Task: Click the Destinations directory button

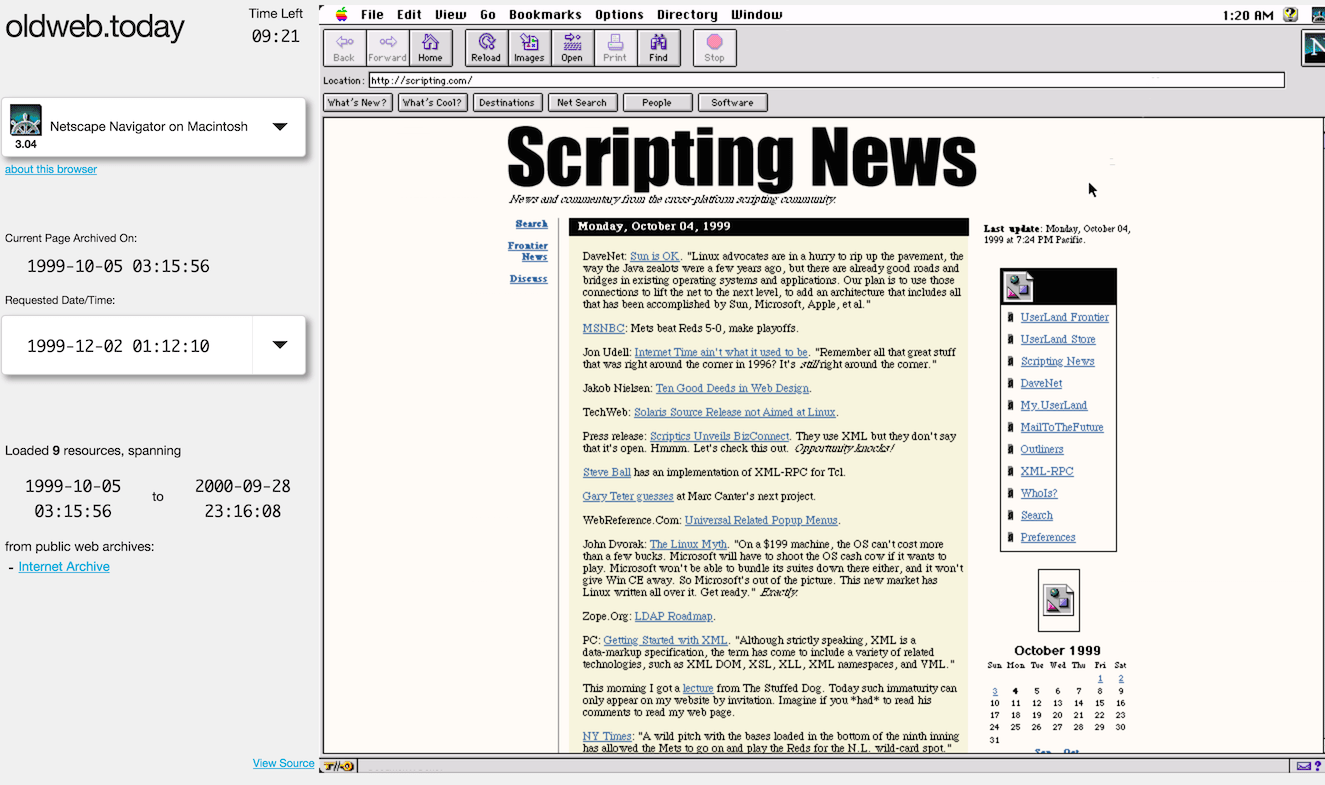Action: point(507,102)
